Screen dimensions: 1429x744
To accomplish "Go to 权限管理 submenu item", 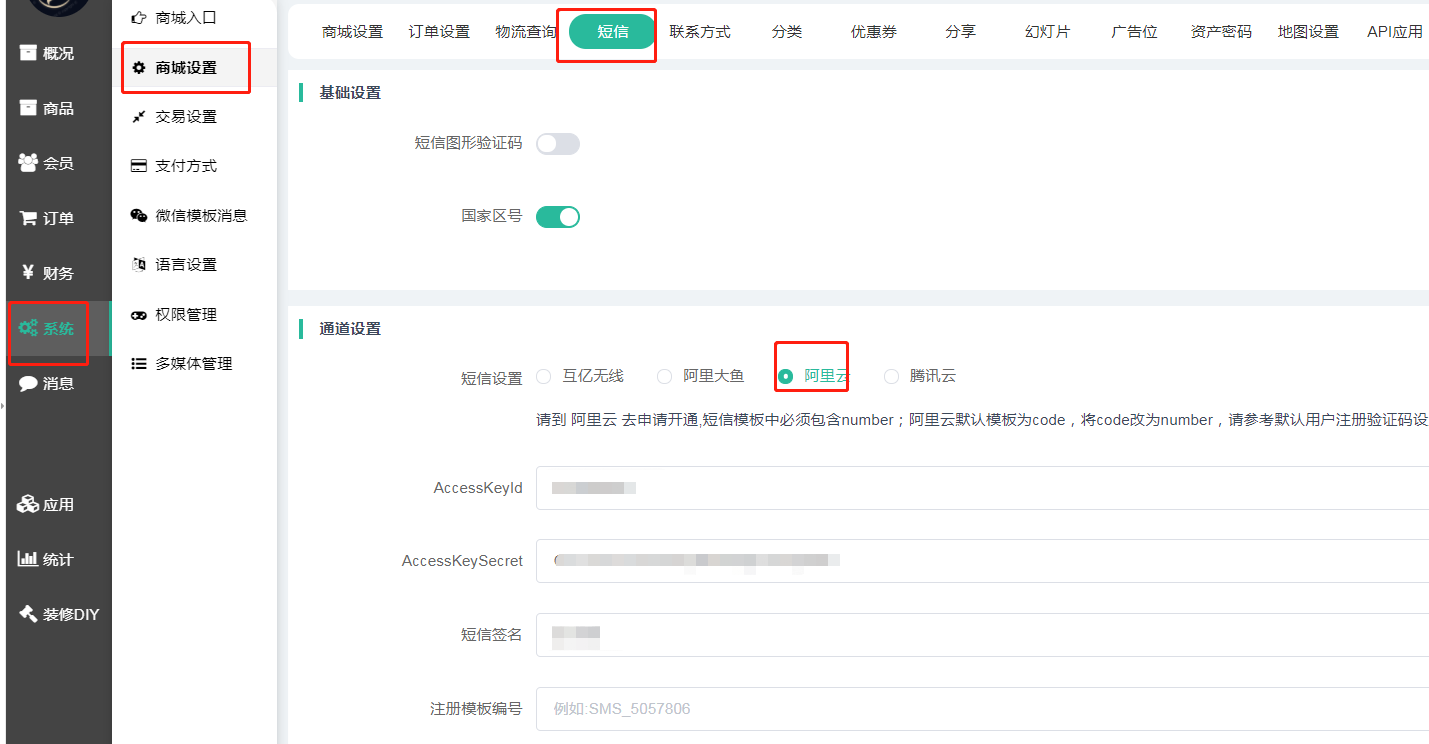I will pos(186,315).
